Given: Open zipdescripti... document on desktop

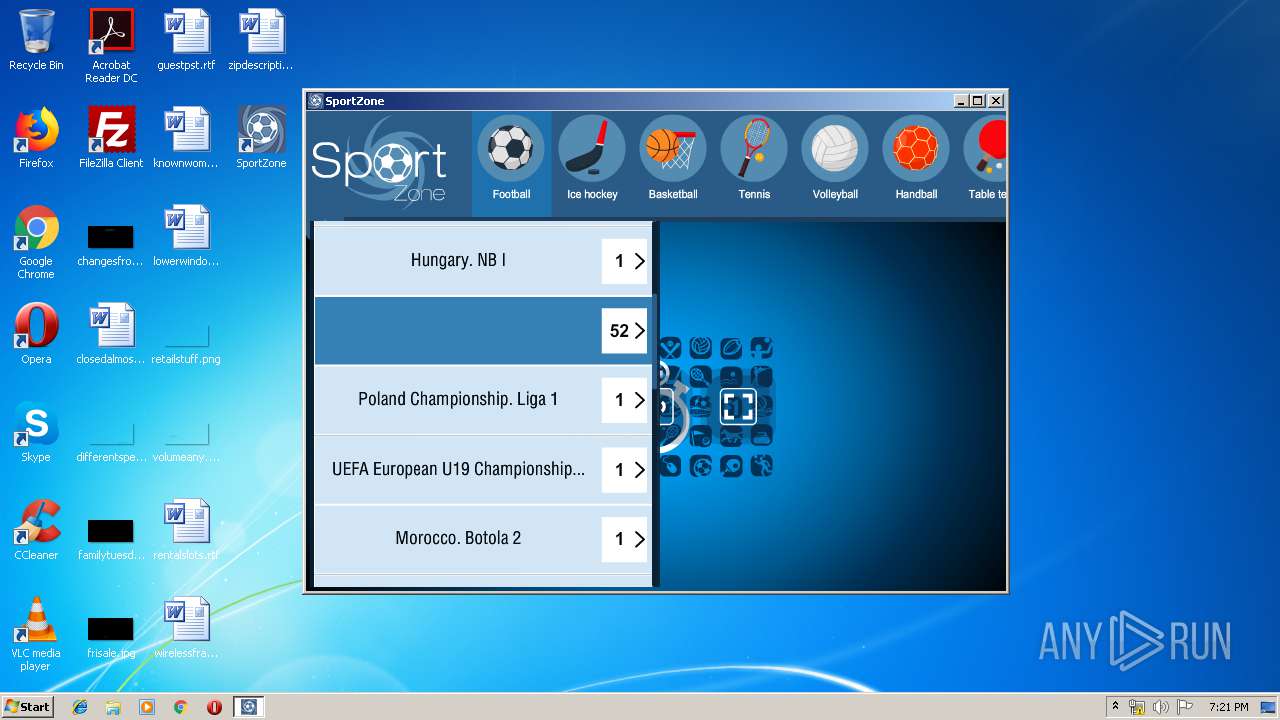Looking at the screenshot, I should 261,40.
